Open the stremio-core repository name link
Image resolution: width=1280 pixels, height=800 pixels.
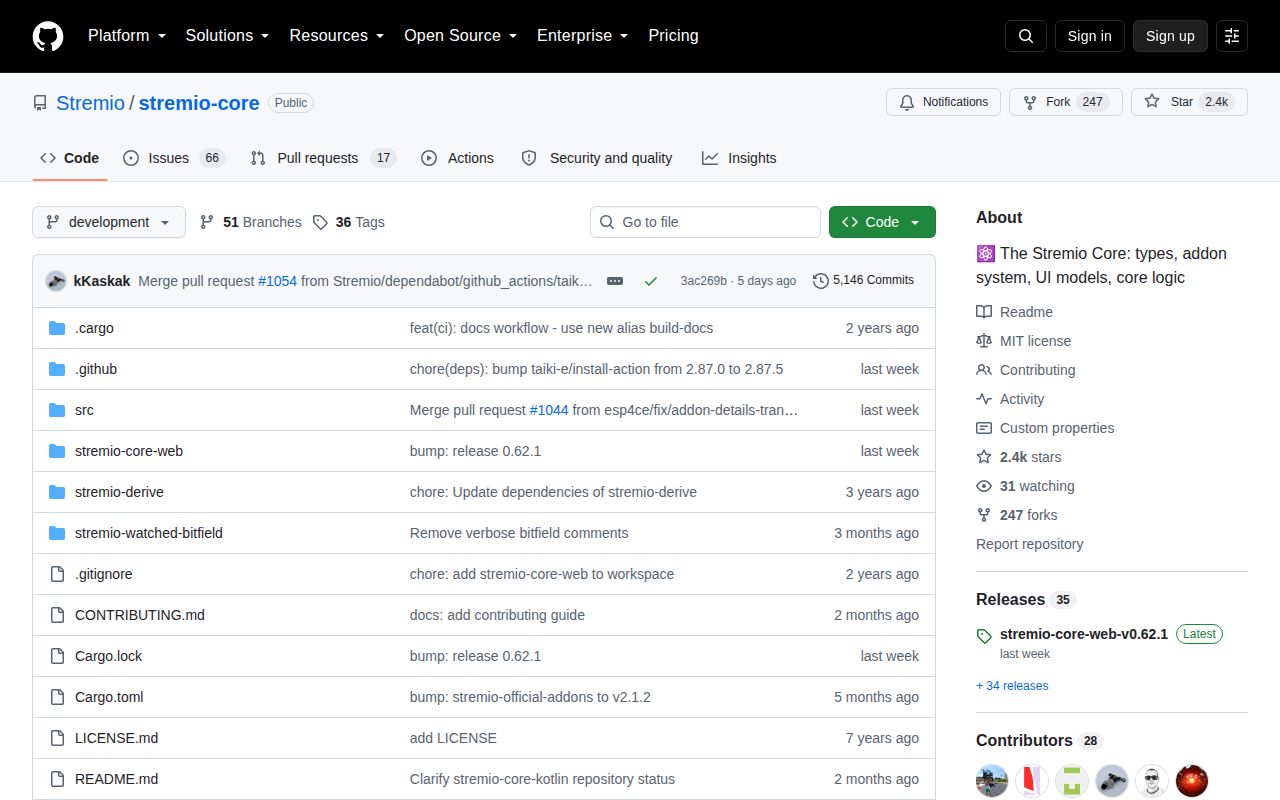[x=199, y=103]
